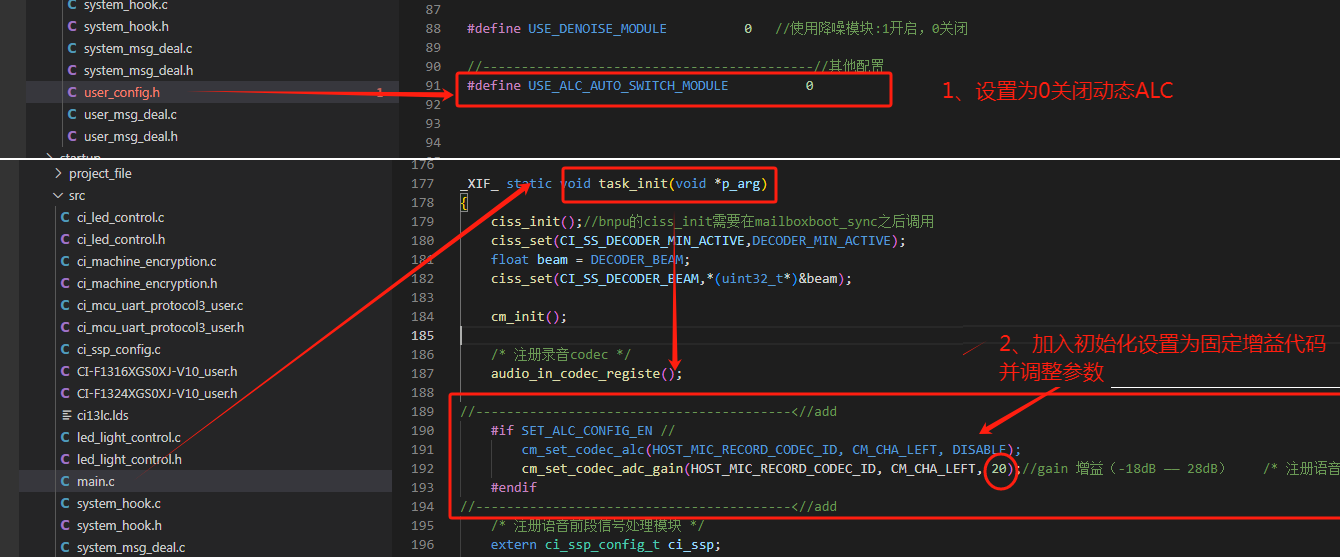Click the C icon of led_light_control.h
1340x558 pixels.
pyautogui.click(x=66, y=460)
